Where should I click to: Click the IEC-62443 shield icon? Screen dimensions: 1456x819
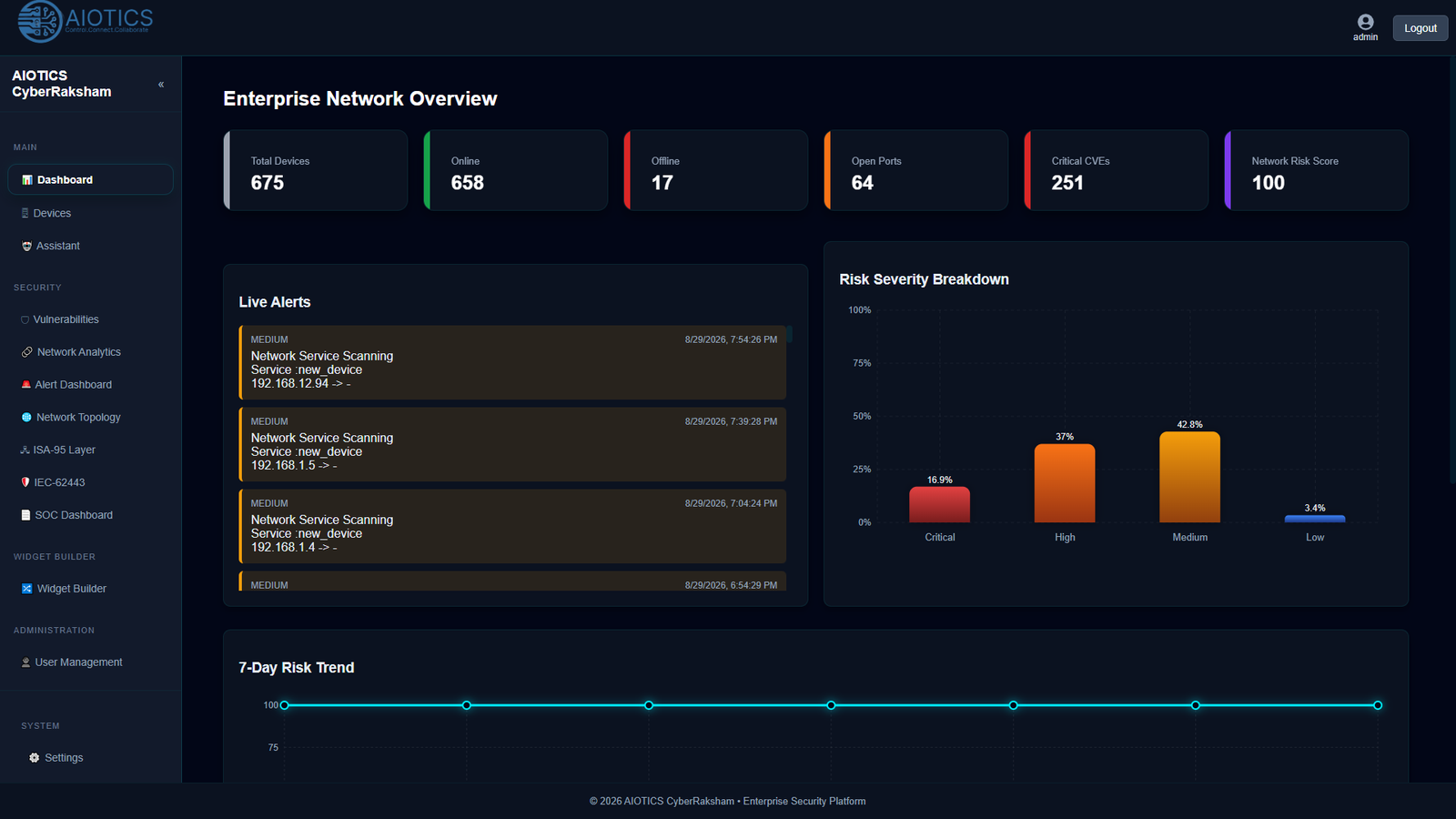point(25,482)
